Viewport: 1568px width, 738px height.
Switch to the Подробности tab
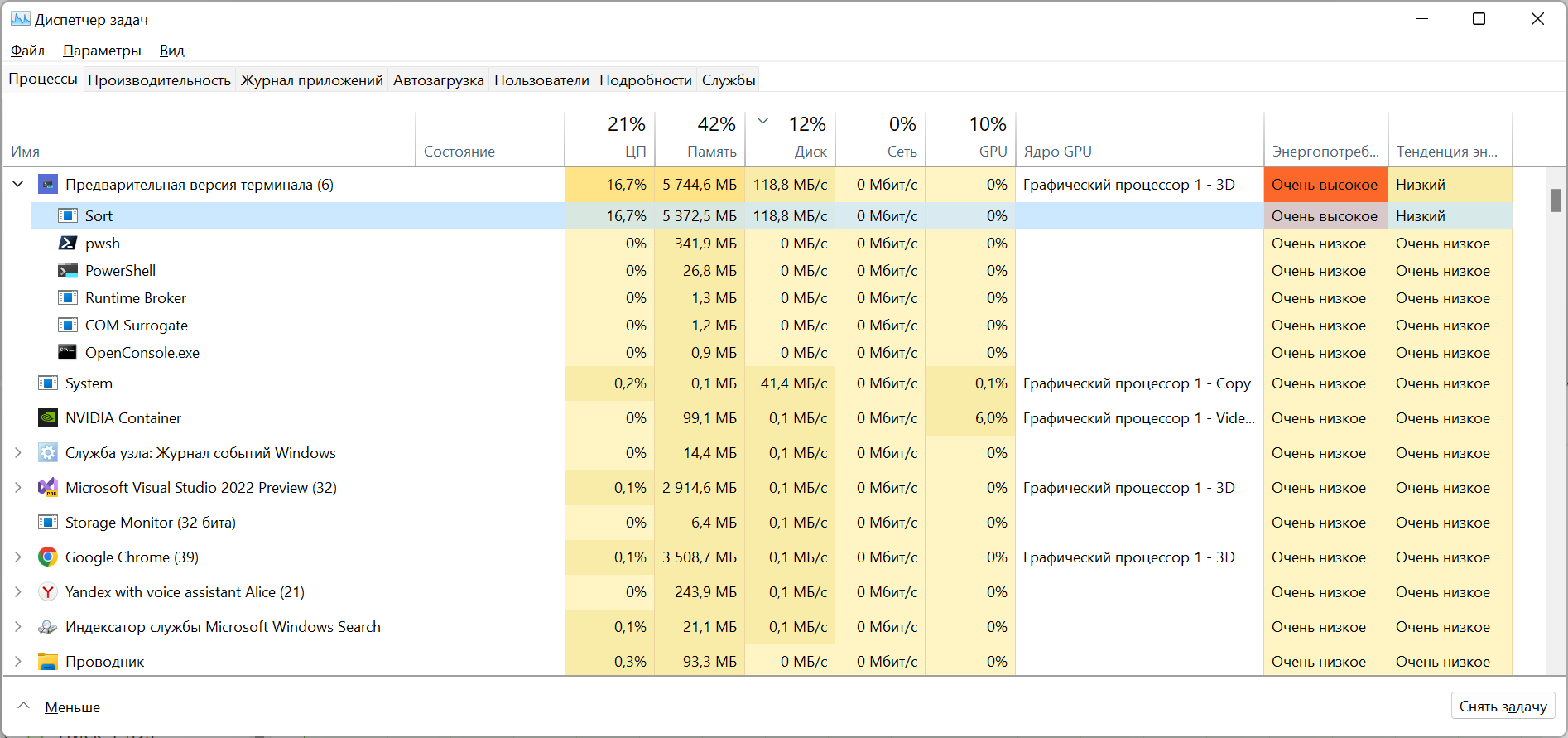pyautogui.click(x=646, y=80)
